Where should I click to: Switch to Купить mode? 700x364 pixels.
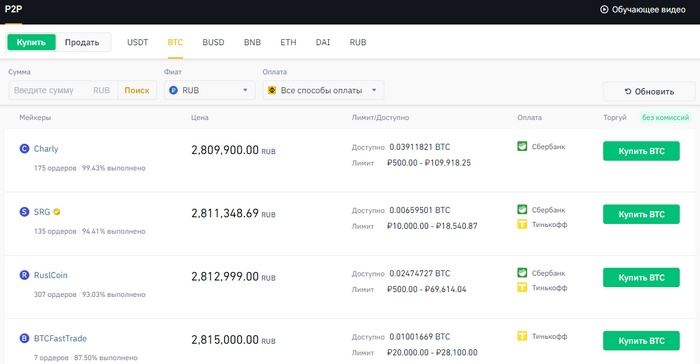tap(31, 42)
